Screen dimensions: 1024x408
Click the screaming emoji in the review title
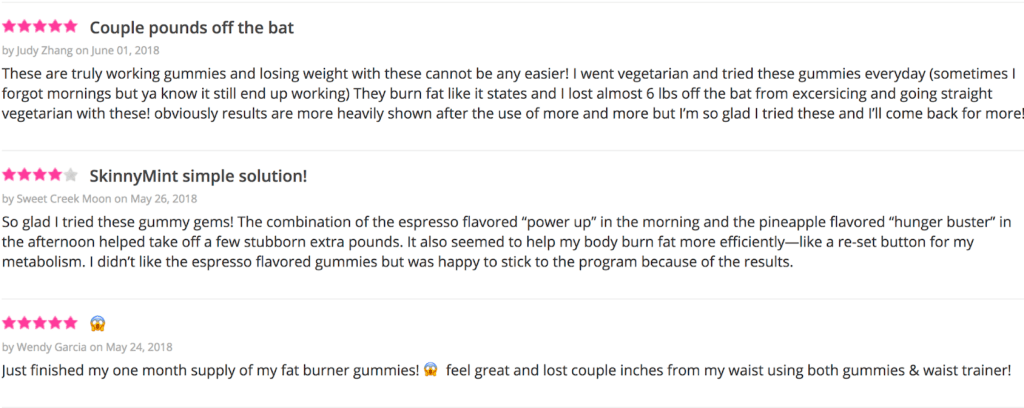click(x=98, y=323)
